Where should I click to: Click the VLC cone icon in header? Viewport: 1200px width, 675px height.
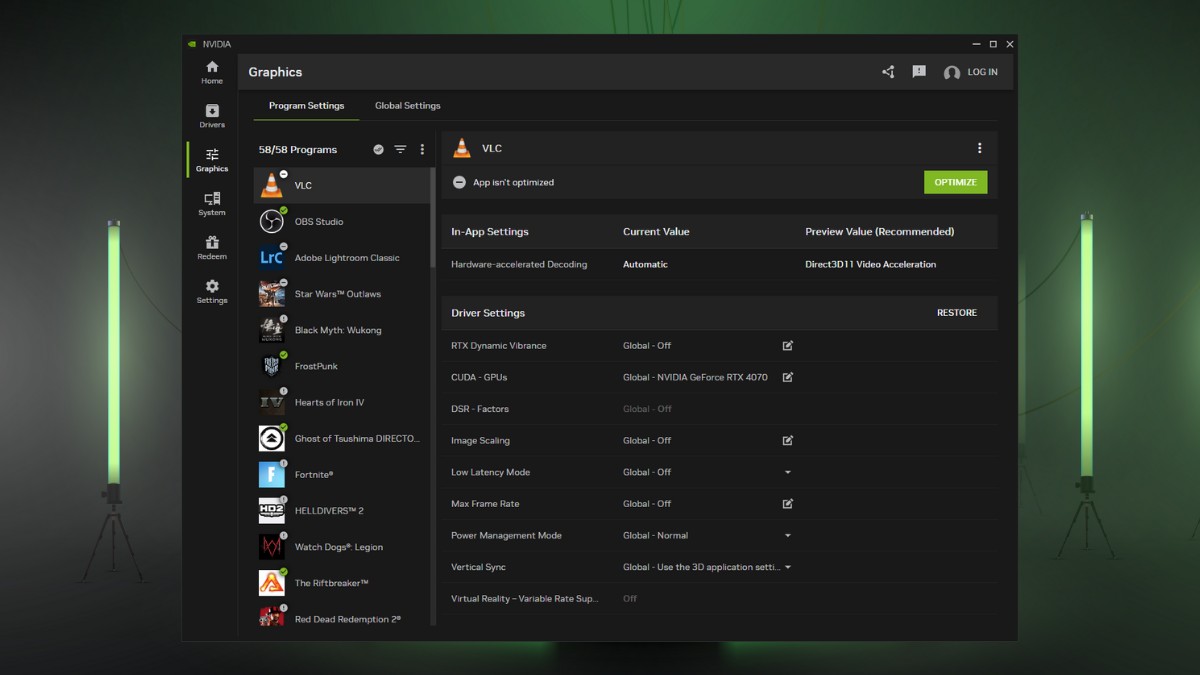[462, 148]
